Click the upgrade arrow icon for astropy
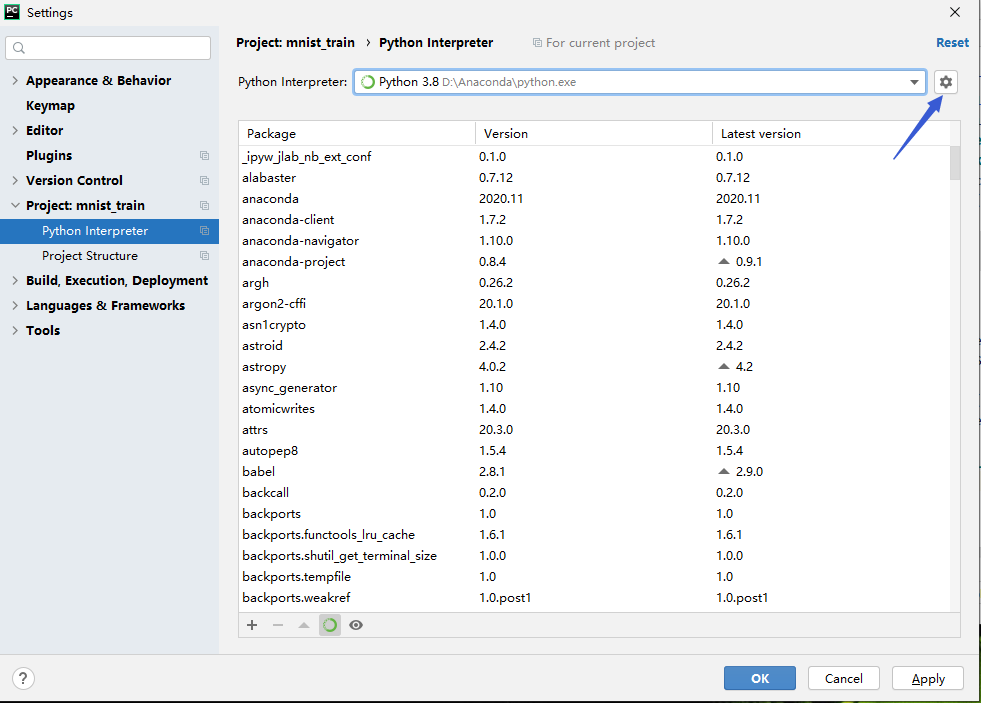981x703 pixels. coord(724,367)
